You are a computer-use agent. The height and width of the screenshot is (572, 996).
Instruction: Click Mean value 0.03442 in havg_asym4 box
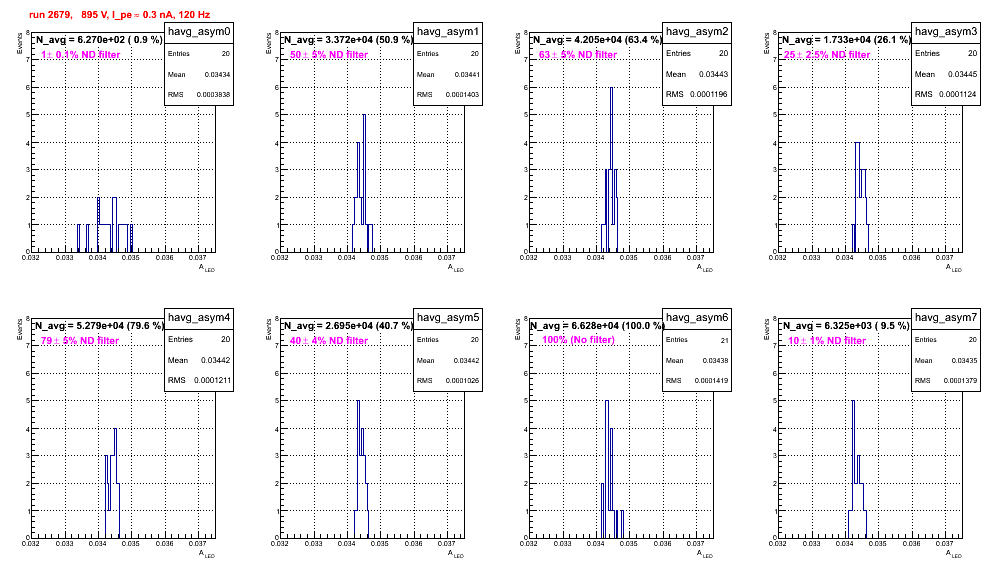(x=215, y=360)
